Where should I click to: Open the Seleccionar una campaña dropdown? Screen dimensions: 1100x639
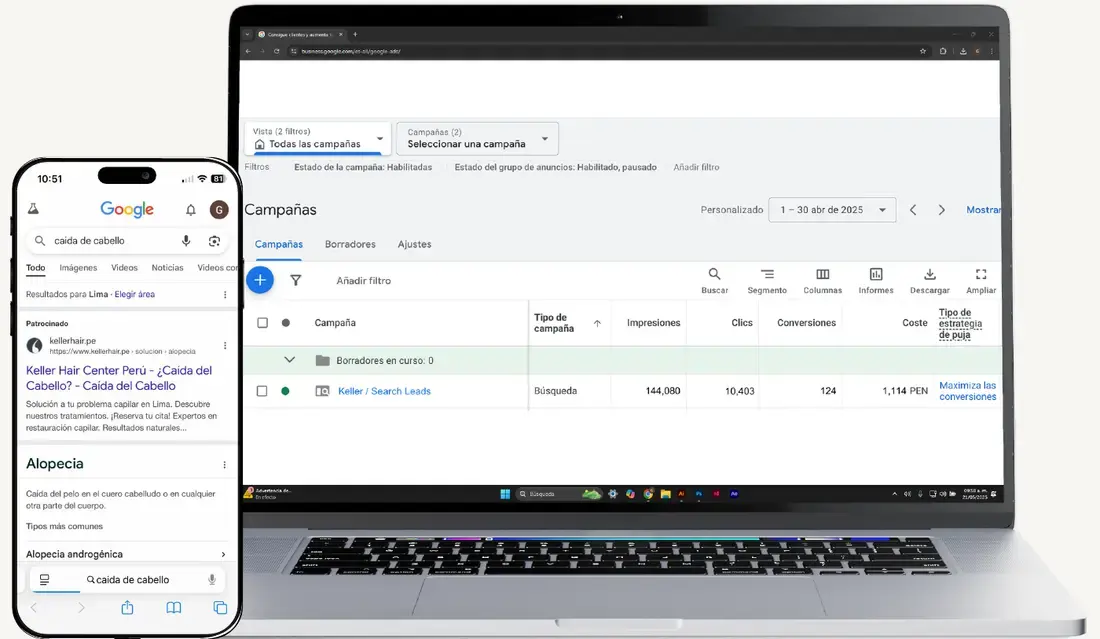(x=477, y=138)
